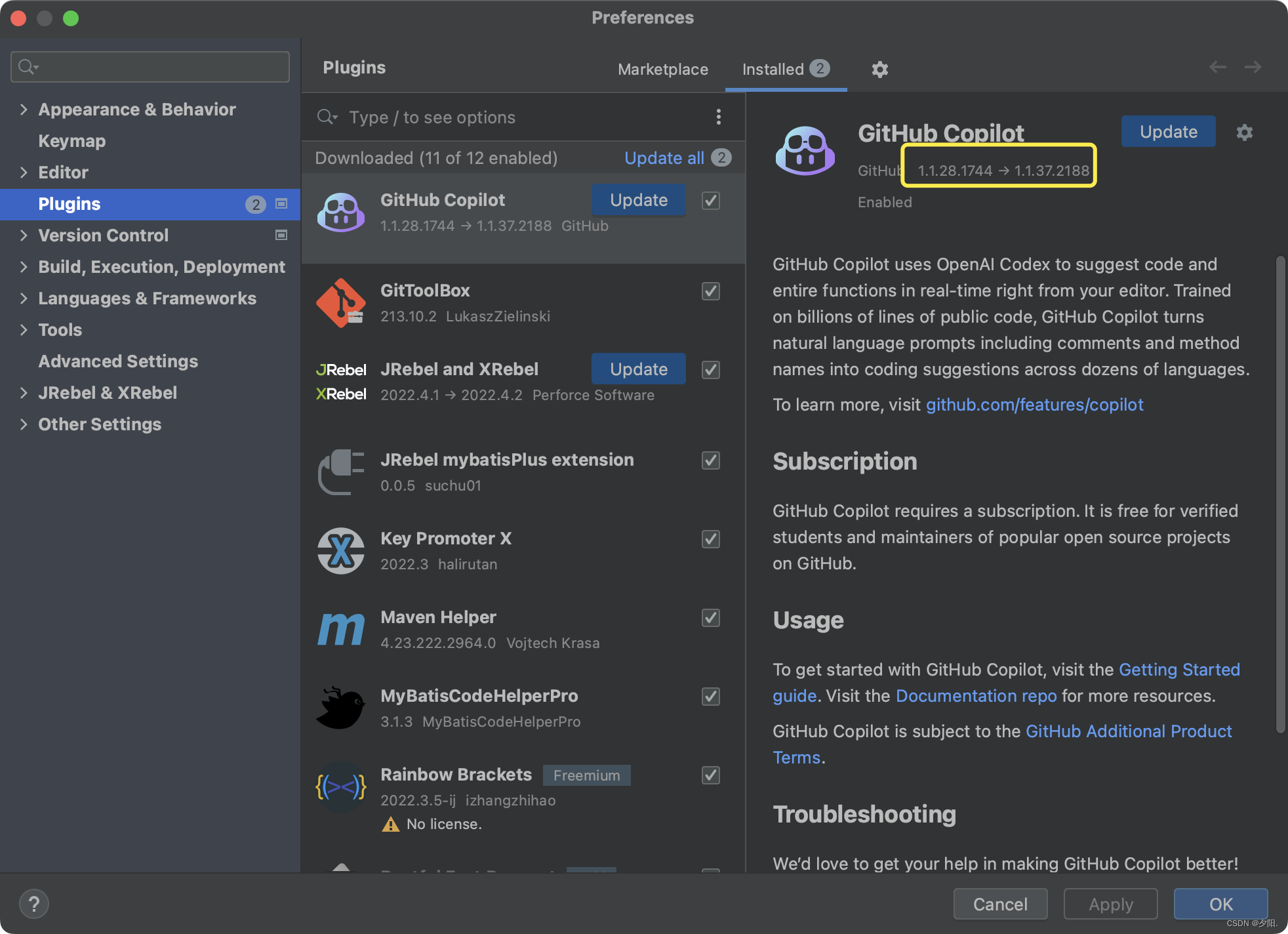Click the Rainbow Brackets plugin icon
The image size is (1288, 934).
340,787
